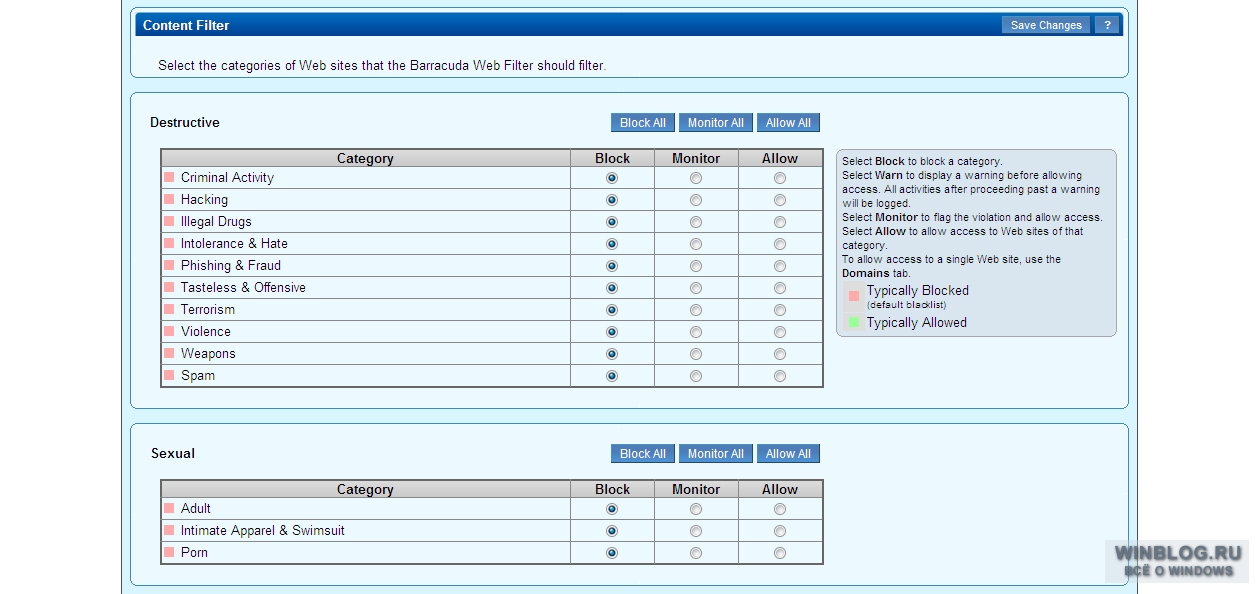1259x594 pixels.
Task: Click the Terrorism category name
Action: pyautogui.click(x=208, y=310)
